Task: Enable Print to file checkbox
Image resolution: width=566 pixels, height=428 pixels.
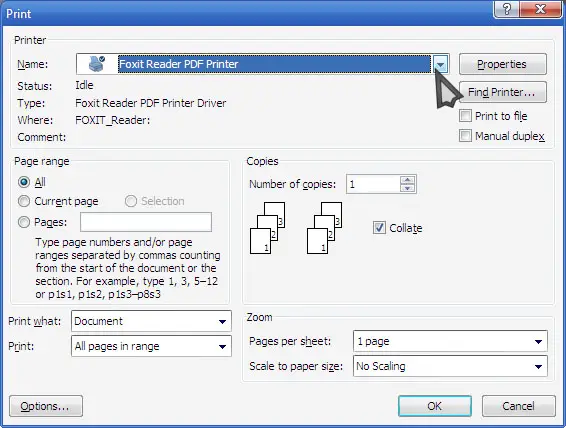Action: pyautogui.click(x=465, y=116)
